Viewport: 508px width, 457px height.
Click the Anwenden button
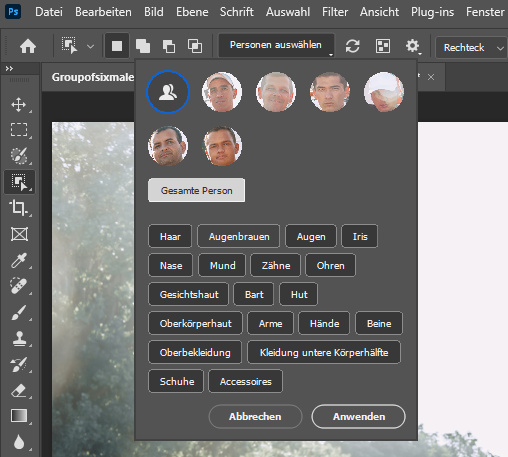click(358, 416)
